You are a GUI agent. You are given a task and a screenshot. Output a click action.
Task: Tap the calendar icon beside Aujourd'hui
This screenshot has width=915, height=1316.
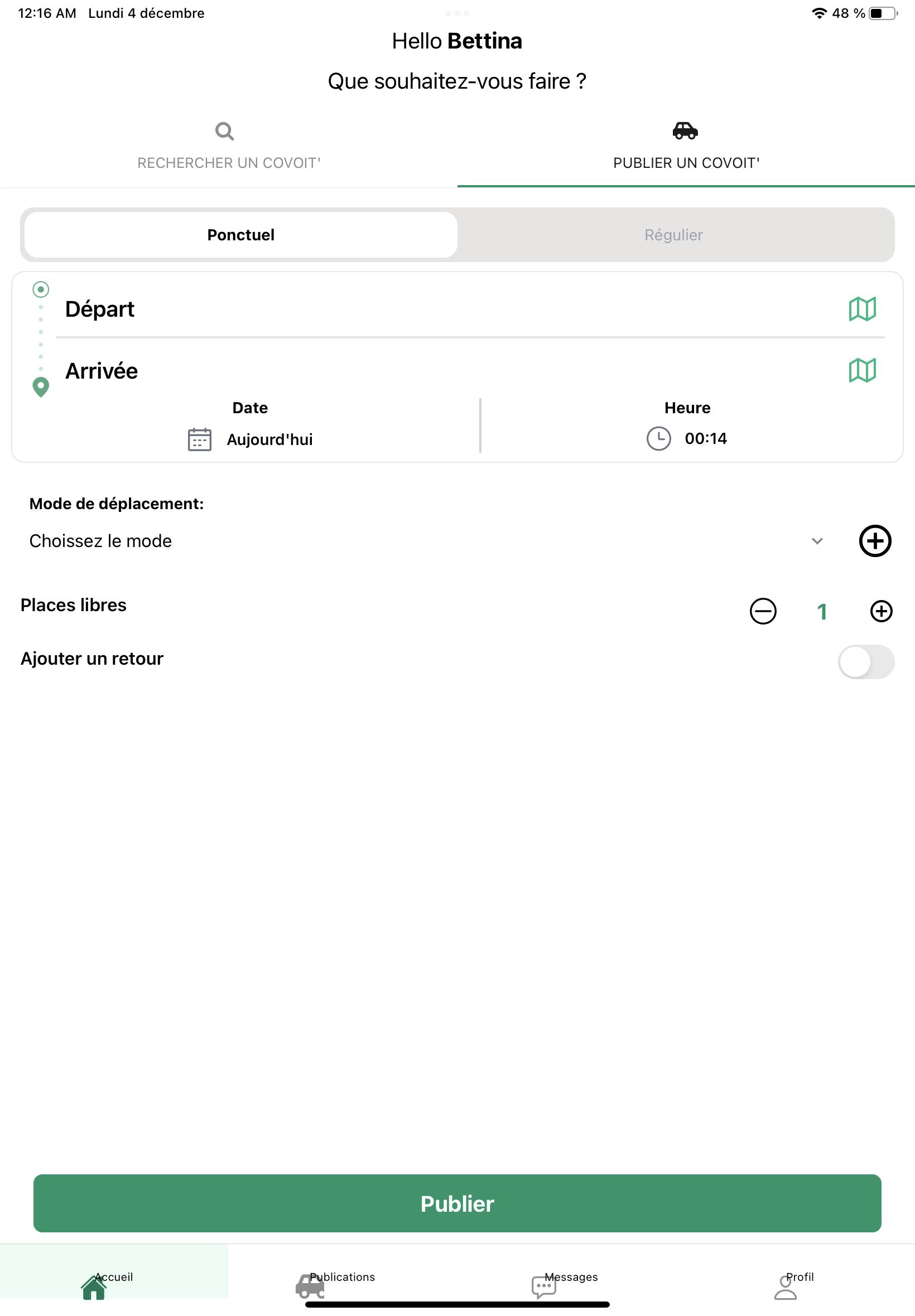click(200, 439)
